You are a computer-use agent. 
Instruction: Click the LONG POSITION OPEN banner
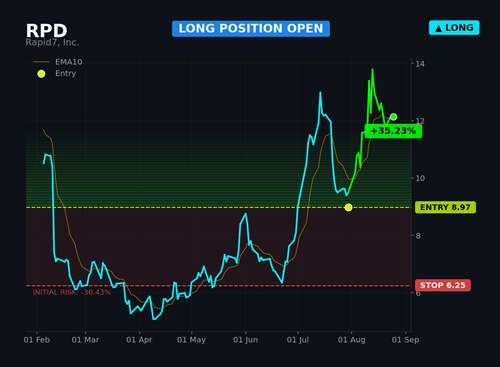tap(251, 29)
